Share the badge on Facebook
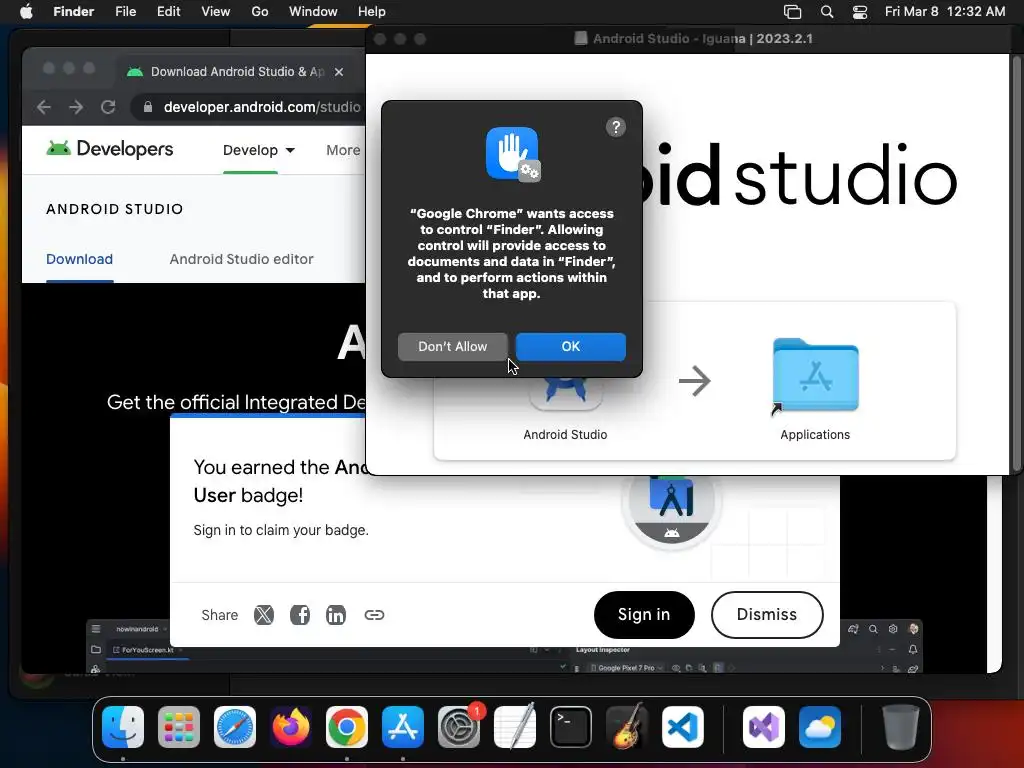 300,615
